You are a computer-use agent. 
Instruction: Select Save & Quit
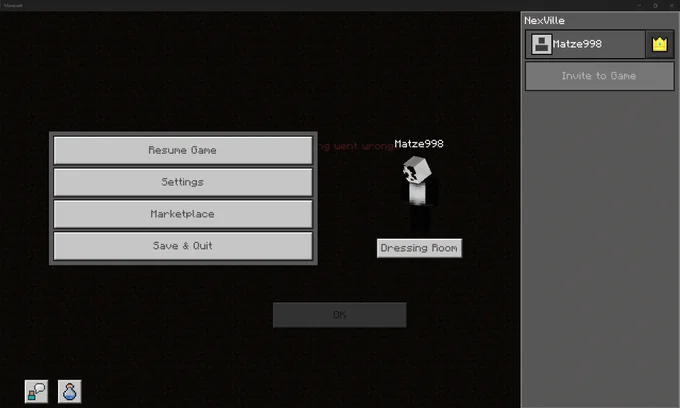(x=183, y=246)
